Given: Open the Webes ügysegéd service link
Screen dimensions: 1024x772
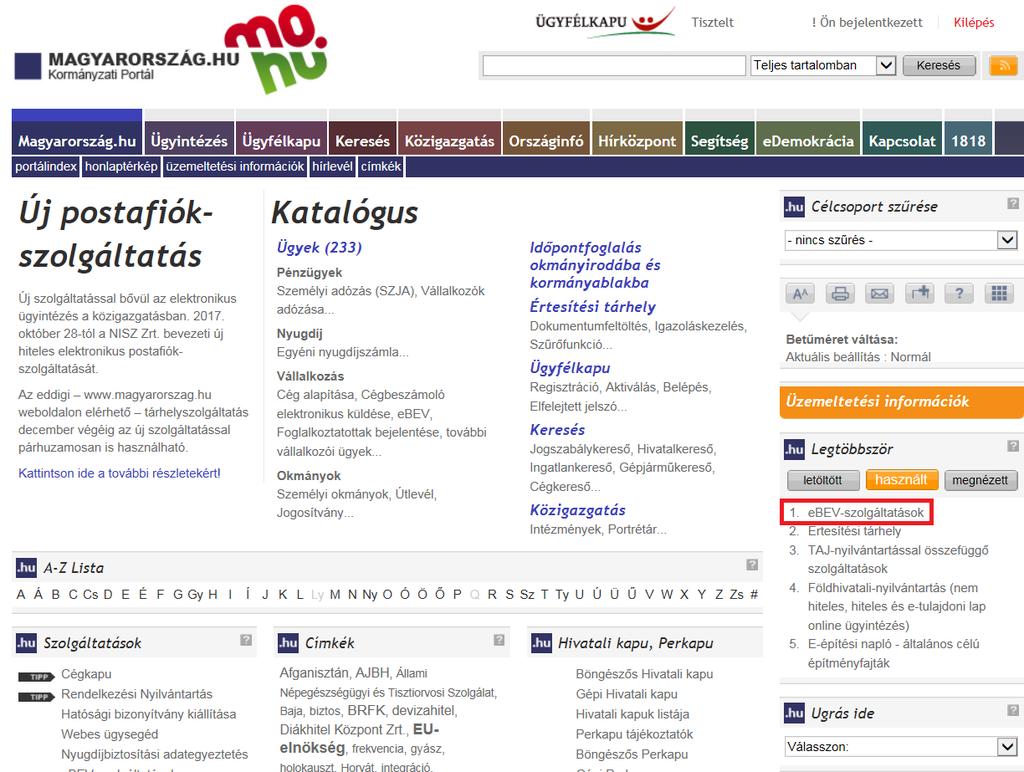Looking at the screenshot, I should 110,734.
